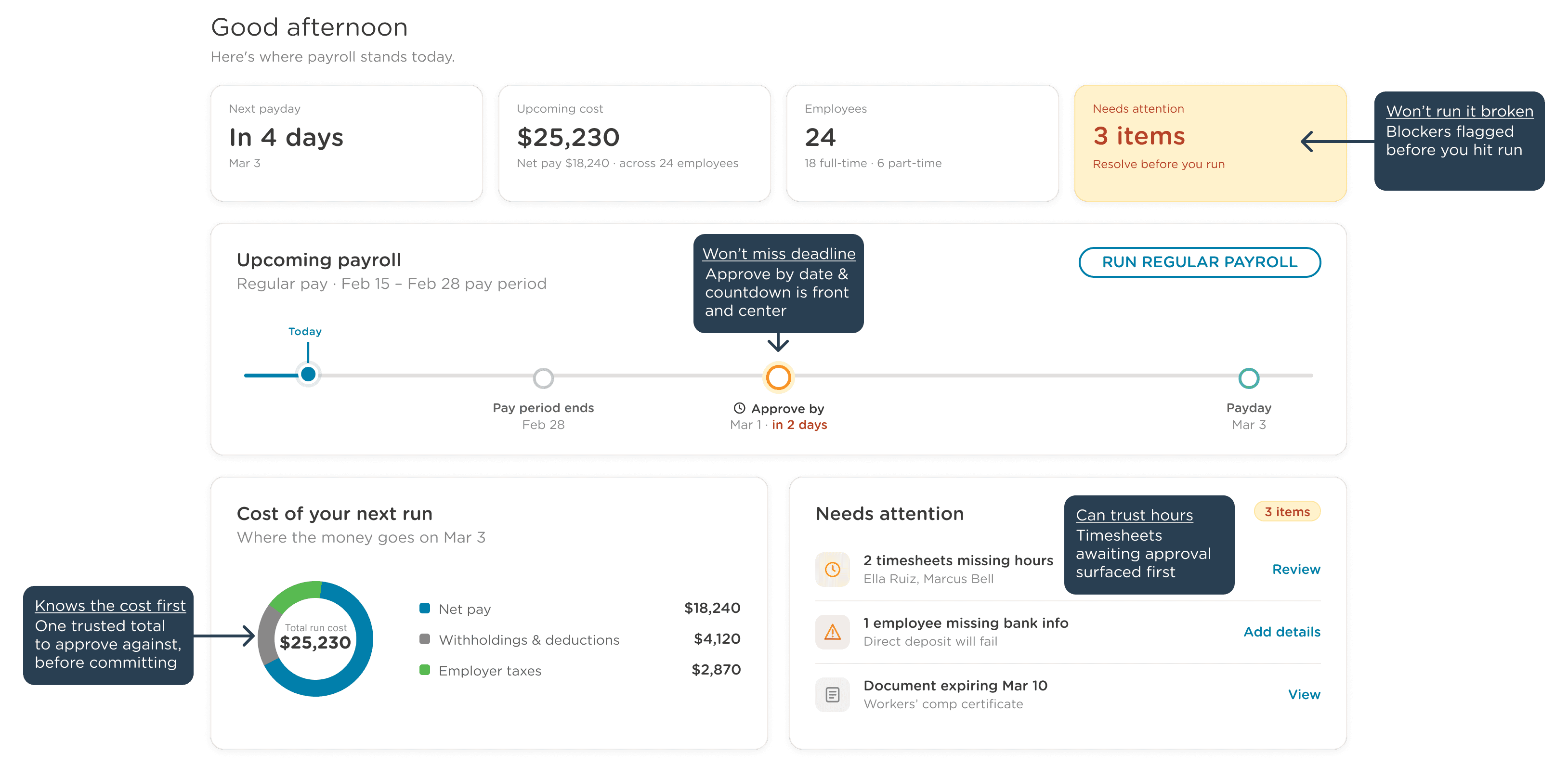Open the Needs attention summary card
Screen dimensions: 1568x779
1210,143
